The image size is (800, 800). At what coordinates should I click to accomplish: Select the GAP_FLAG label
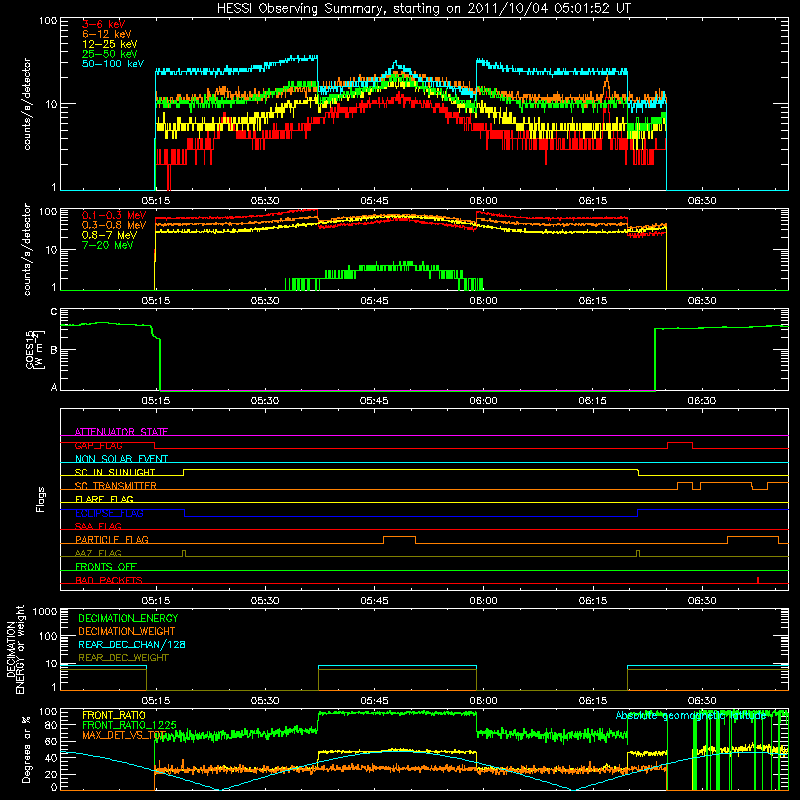(98, 445)
